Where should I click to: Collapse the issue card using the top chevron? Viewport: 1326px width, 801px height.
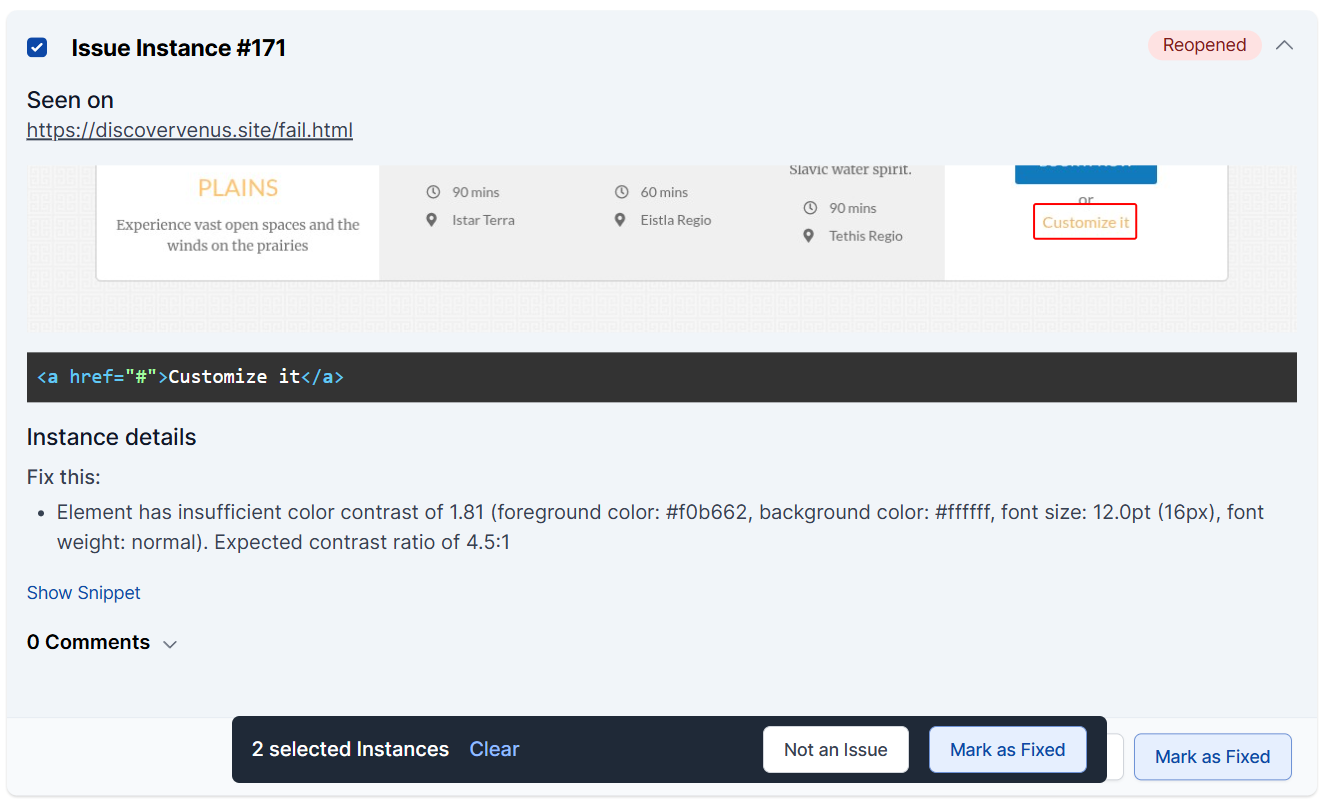pos(1285,45)
